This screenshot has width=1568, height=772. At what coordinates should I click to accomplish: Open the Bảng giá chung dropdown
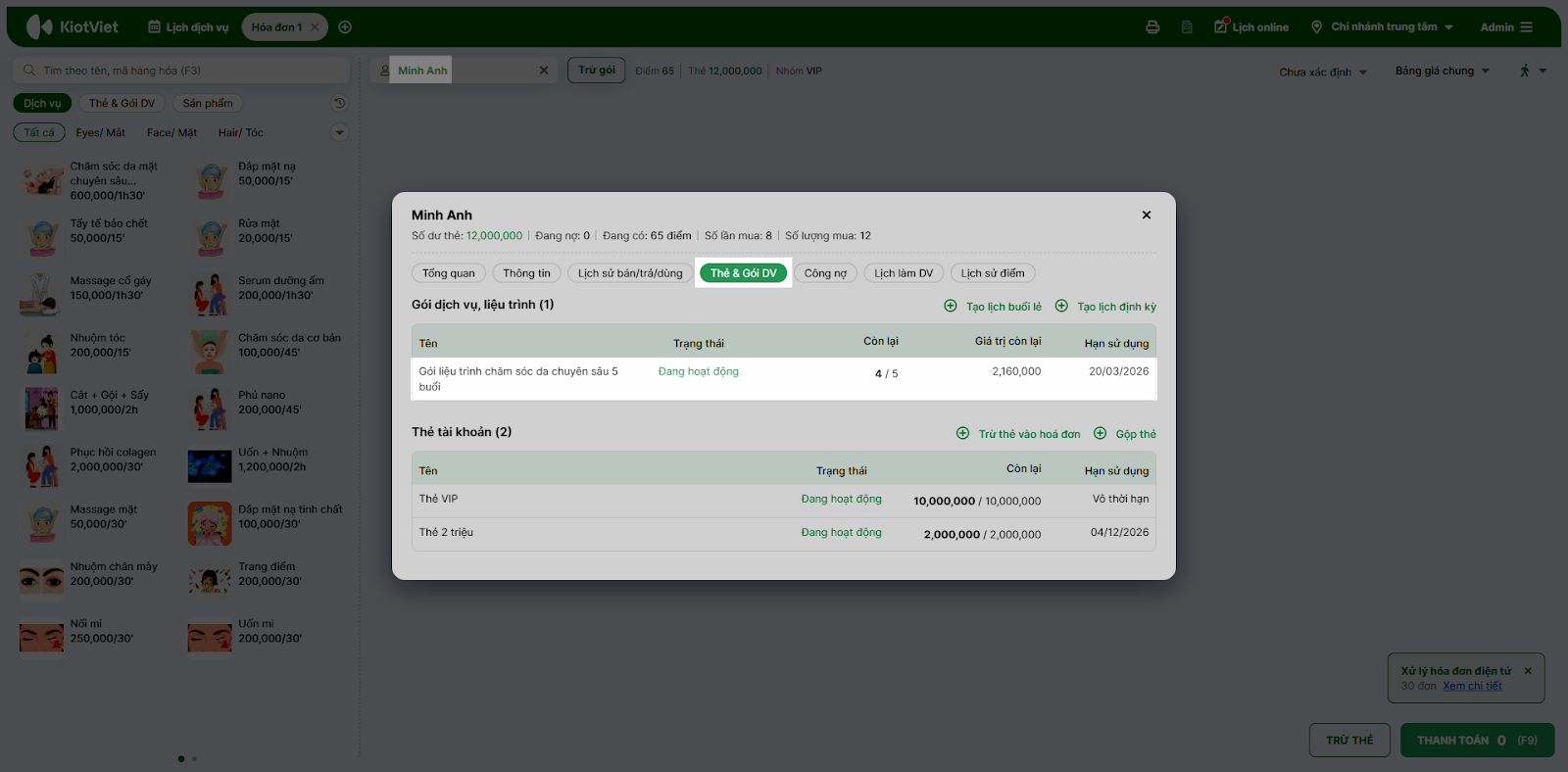pos(1443,71)
